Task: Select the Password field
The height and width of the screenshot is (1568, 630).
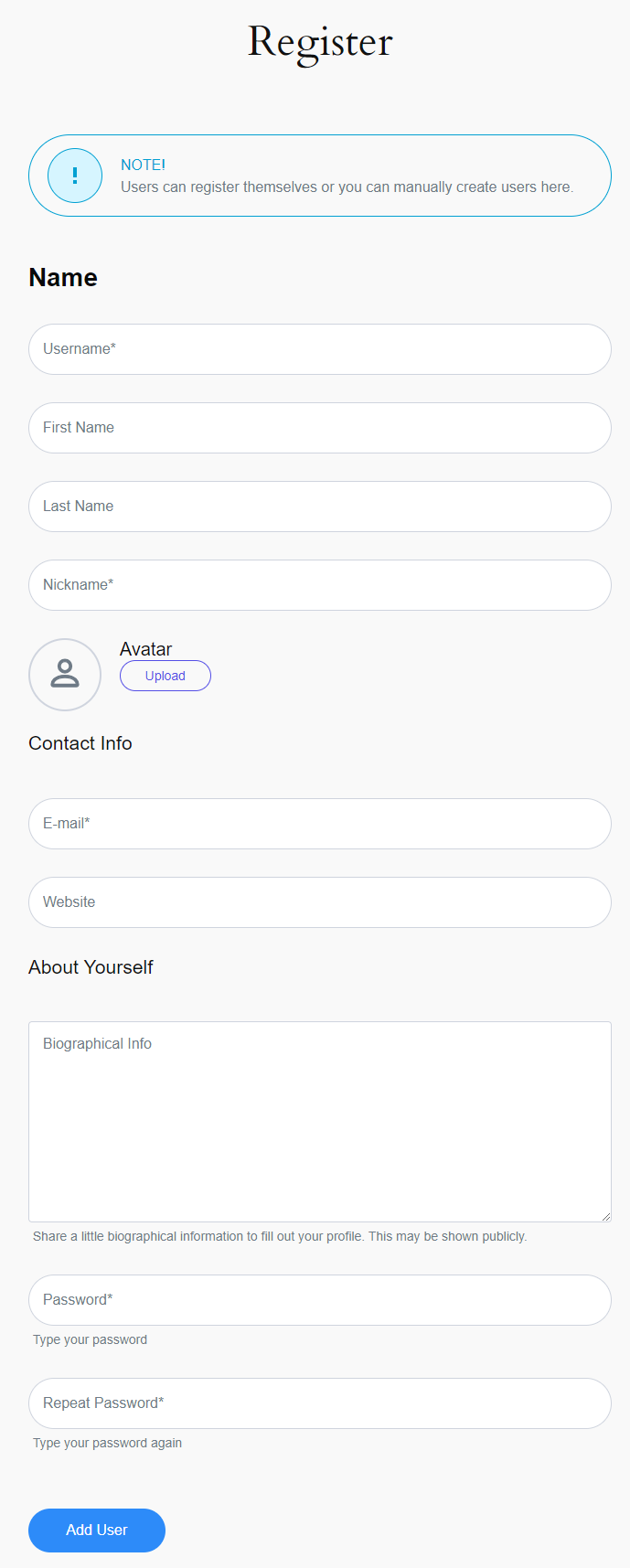Action: click(x=320, y=1300)
